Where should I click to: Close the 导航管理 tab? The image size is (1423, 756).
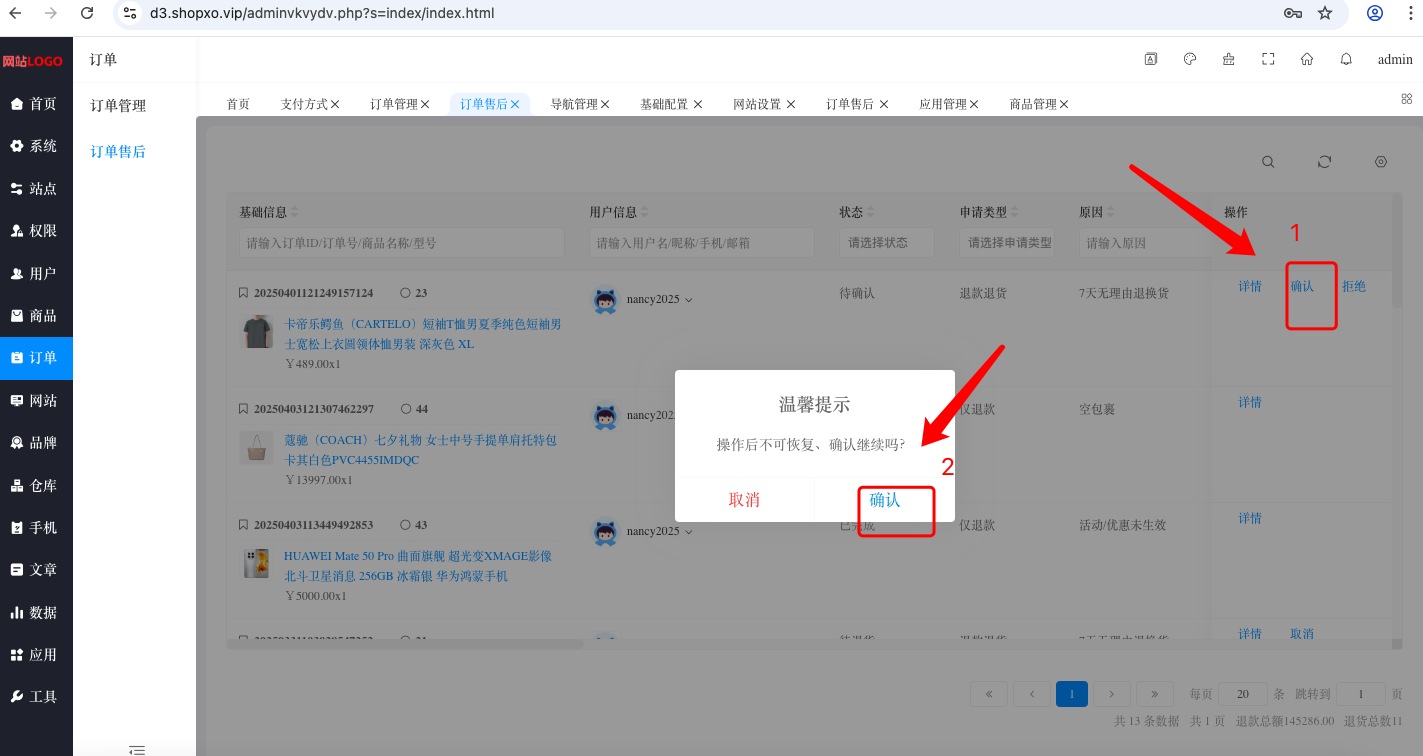tap(605, 104)
